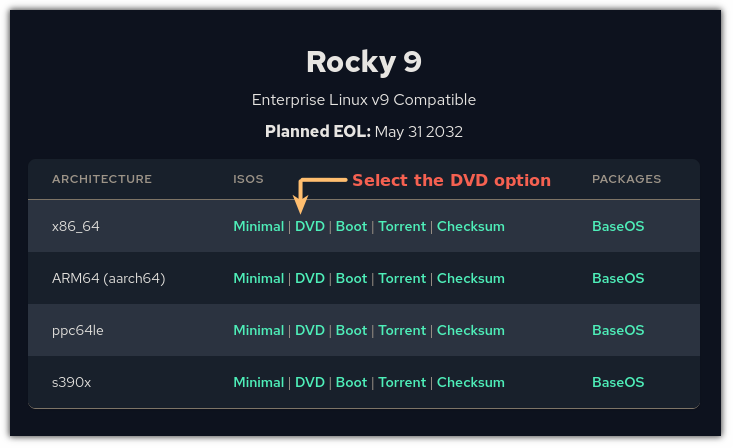Open the Boot ISO for ARM64 (aarch64)

pyautogui.click(x=351, y=279)
